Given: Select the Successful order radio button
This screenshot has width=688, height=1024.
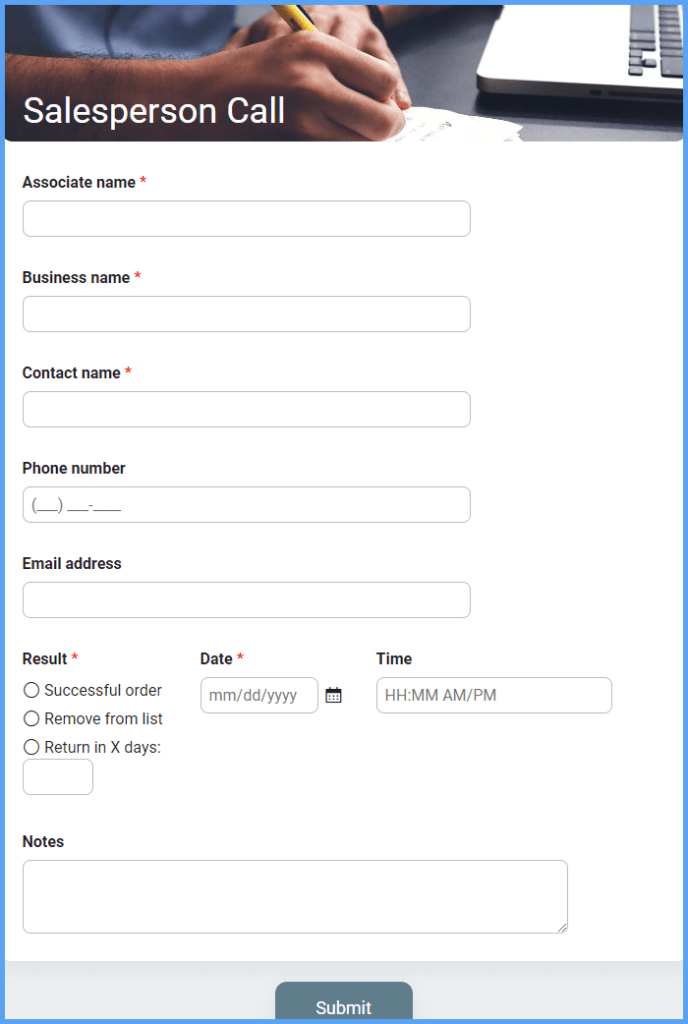Looking at the screenshot, I should click(31, 690).
